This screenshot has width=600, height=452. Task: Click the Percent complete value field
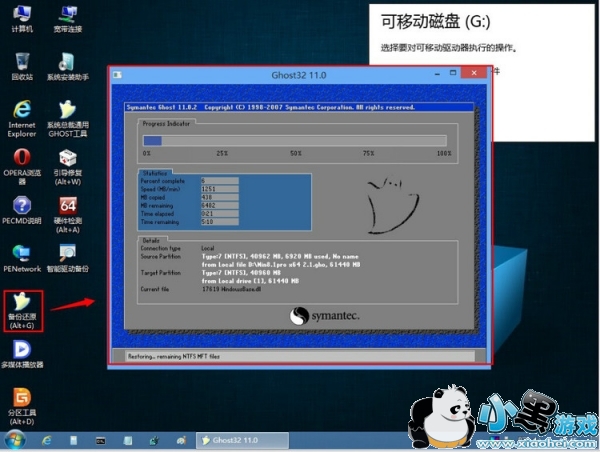click(x=220, y=181)
